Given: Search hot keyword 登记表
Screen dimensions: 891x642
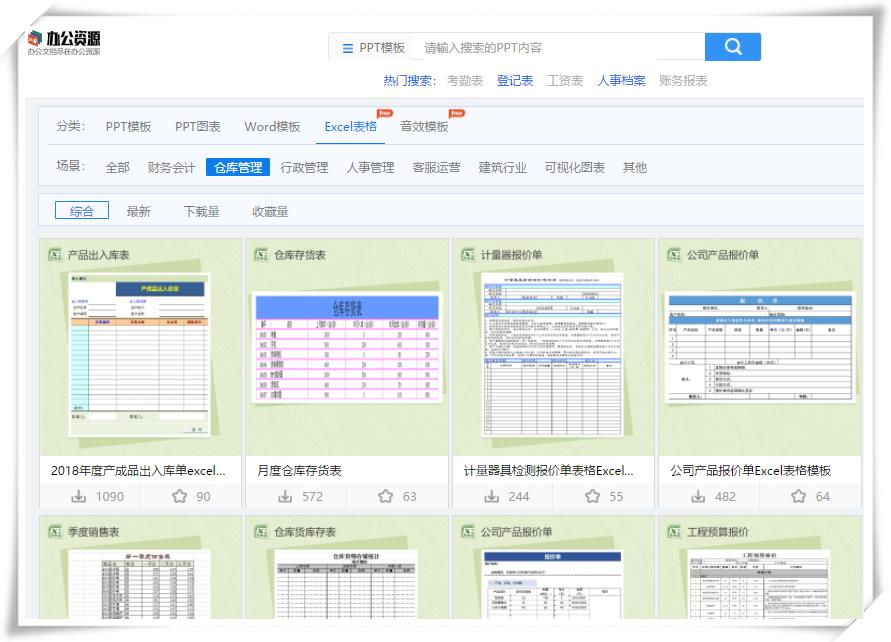Looking at the screenshot, I should tap(515, 81).
